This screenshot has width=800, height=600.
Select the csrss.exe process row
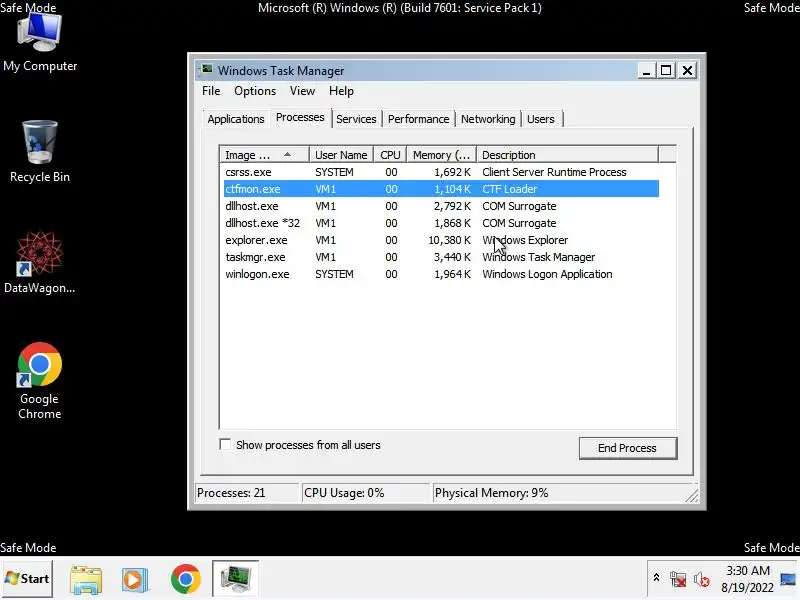(441, 172)
